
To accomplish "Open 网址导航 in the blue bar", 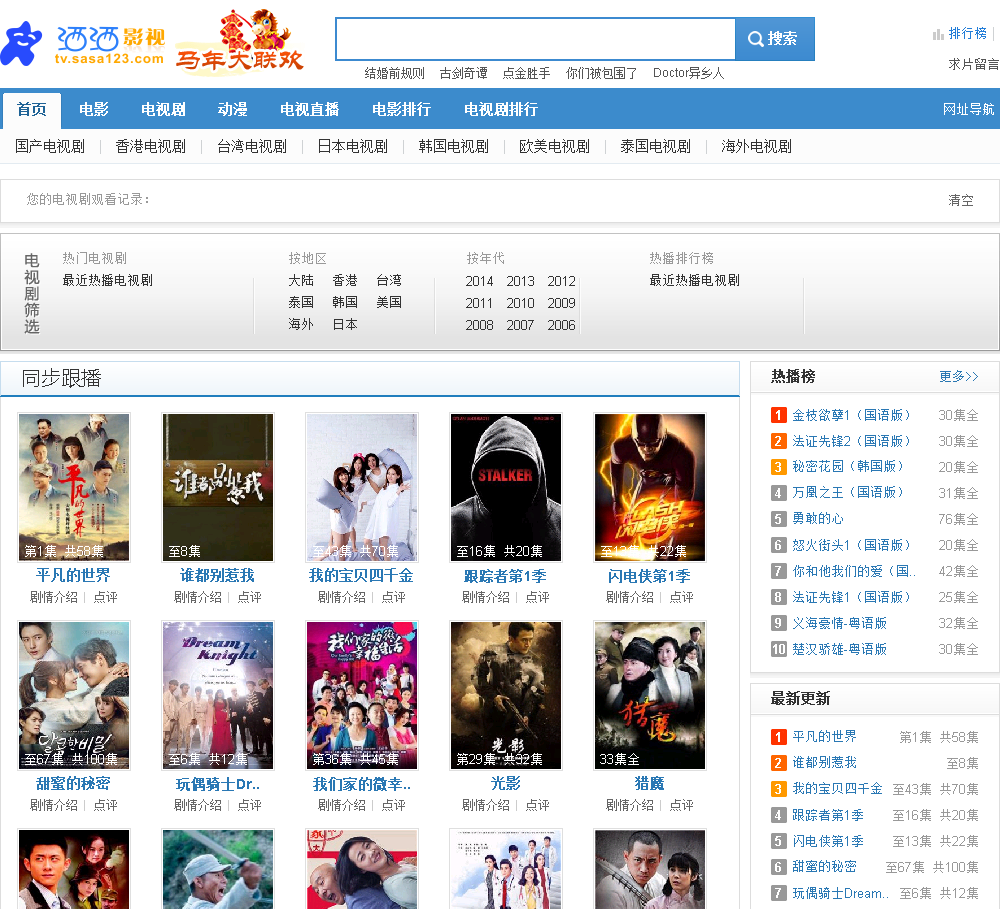I will click(968, 110).
